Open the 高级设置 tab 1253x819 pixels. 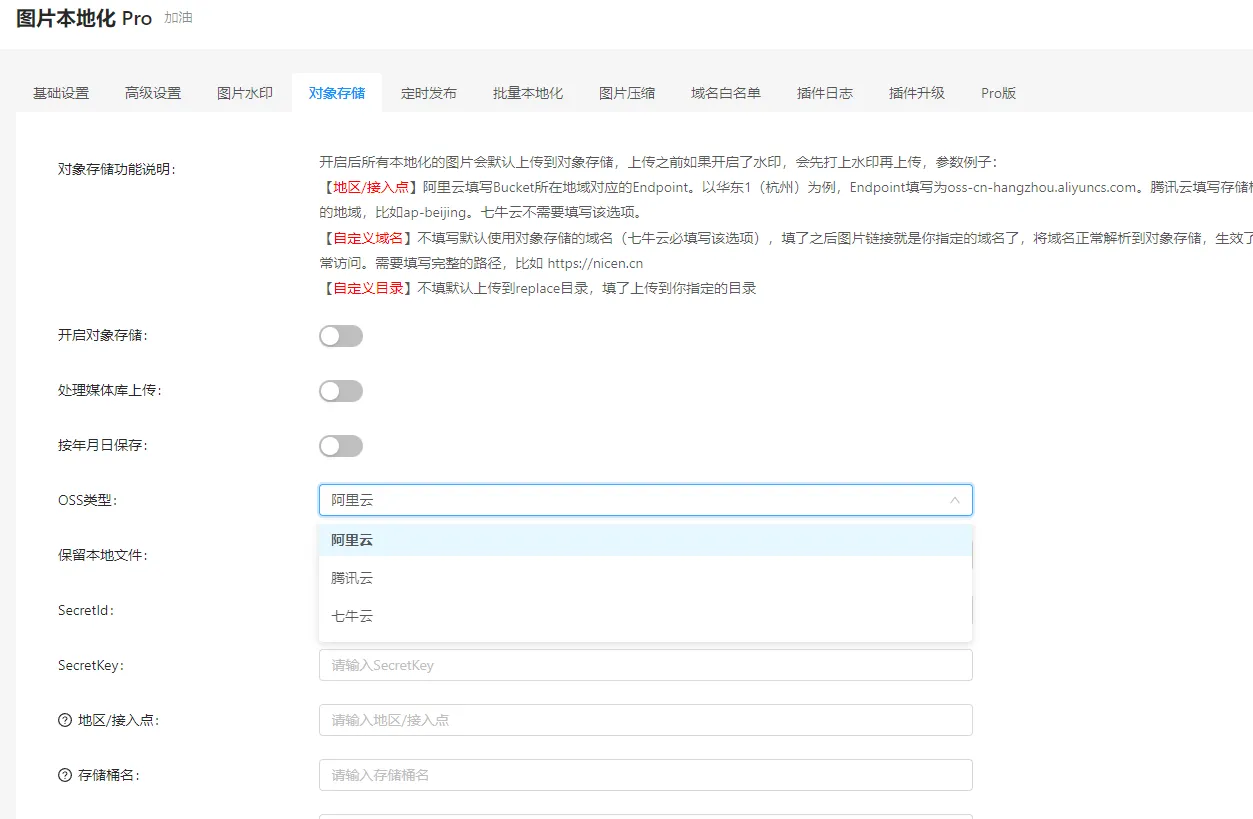[x=153, y=93]
